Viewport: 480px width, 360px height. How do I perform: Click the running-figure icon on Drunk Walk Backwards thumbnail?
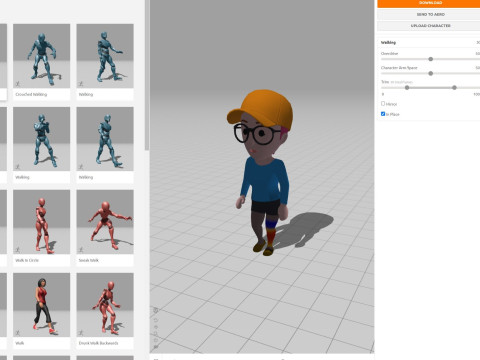click(81, 333)
